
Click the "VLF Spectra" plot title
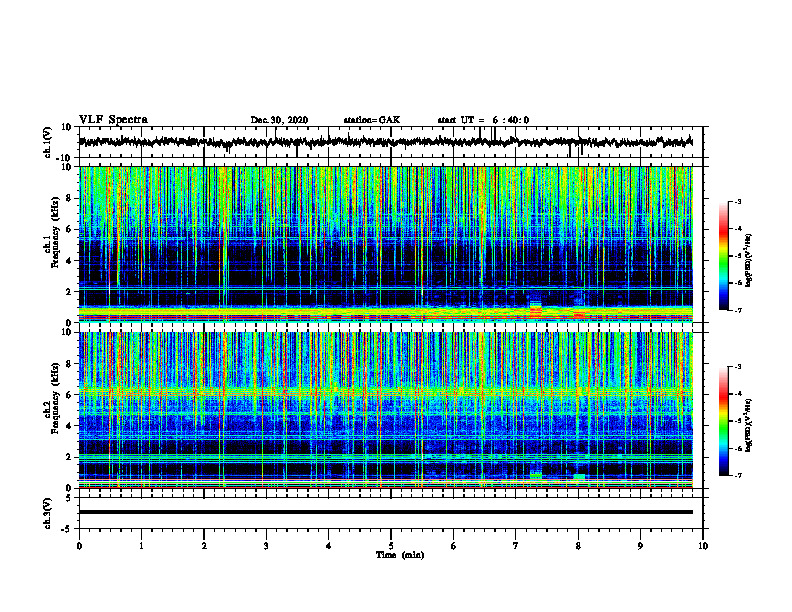(x=113, y=120)
